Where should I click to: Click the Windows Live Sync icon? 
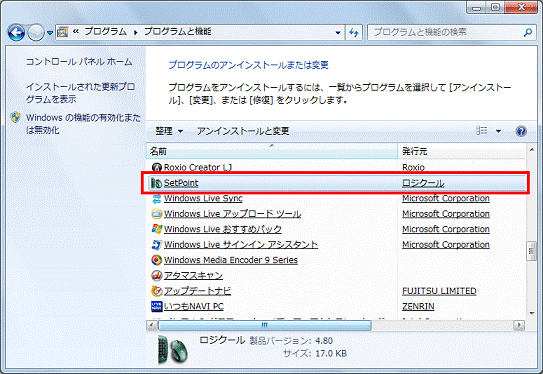pyautogui.click(x=157, y=198)
